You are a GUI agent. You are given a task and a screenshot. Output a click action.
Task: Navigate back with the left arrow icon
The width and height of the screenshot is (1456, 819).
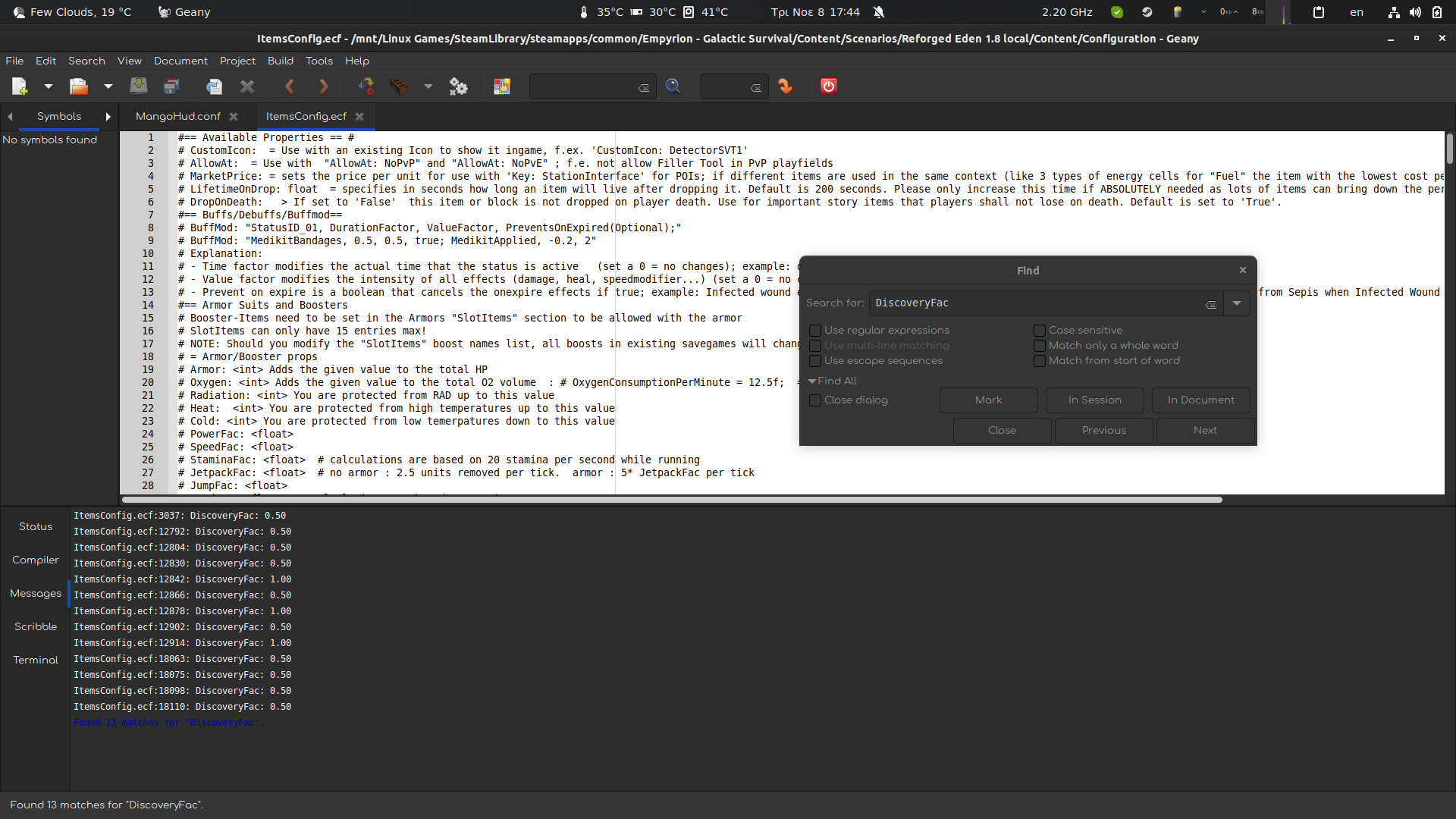point(290,86)
